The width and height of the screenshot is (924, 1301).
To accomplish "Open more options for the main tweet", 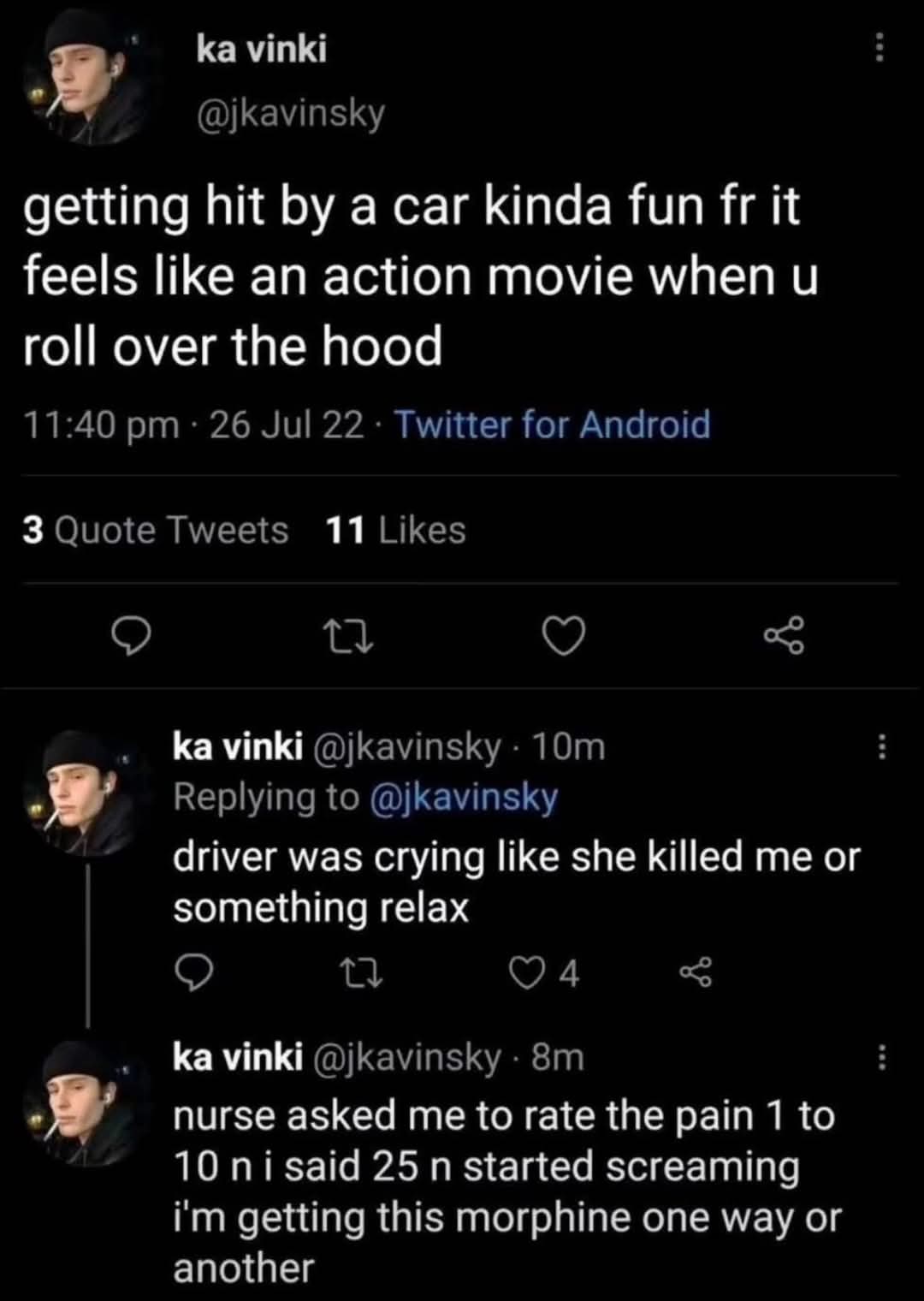I will (878, 48).
